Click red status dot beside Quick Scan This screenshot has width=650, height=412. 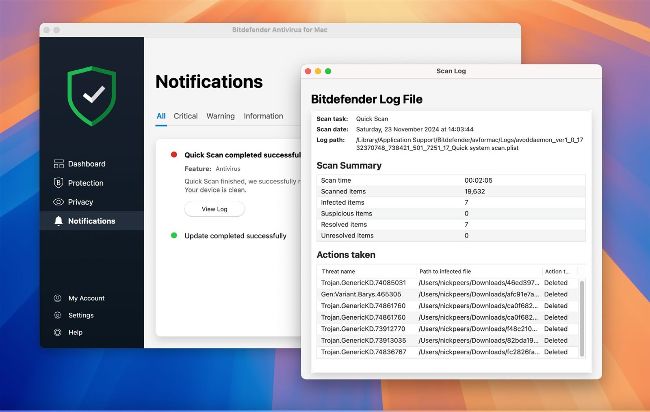point(174,155)
